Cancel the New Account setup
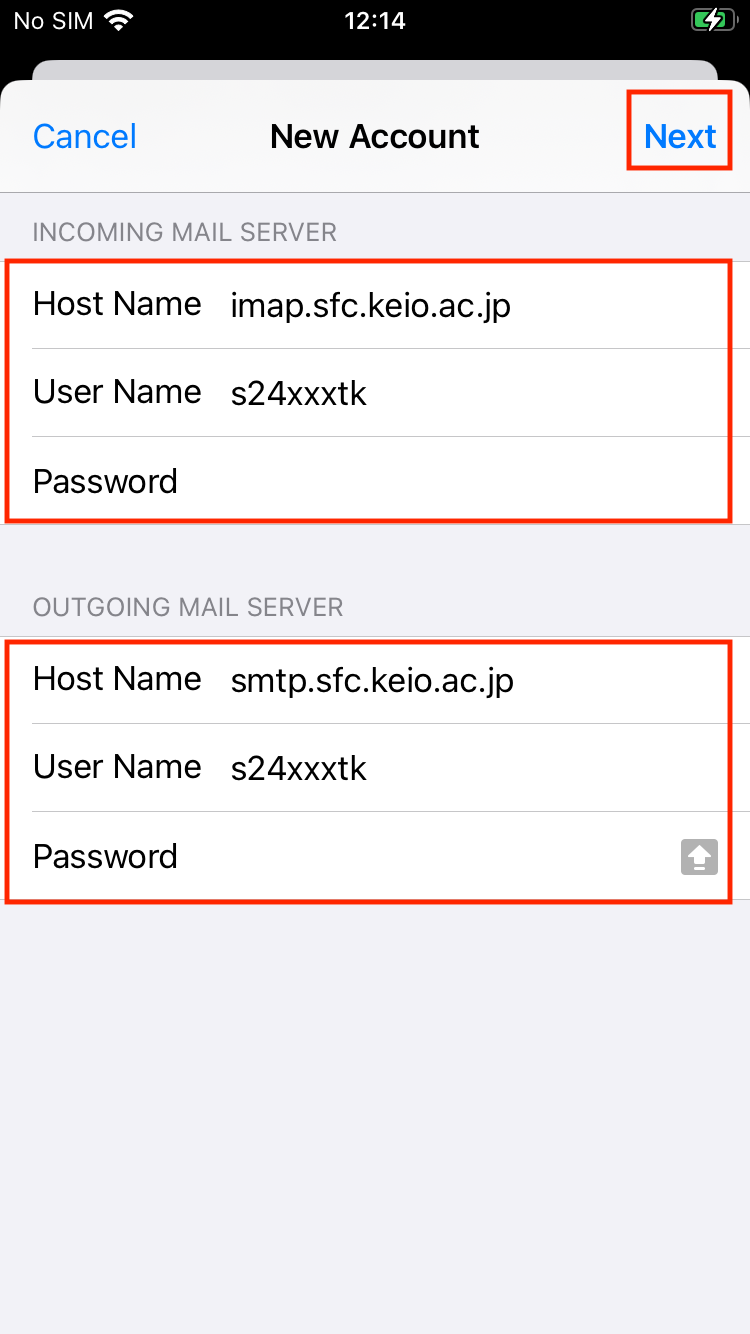 (85, 136)
